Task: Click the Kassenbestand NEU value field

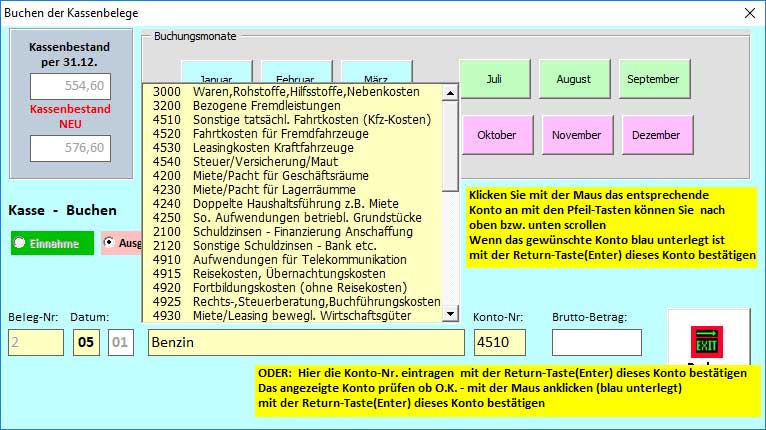Action: (70, 148)
